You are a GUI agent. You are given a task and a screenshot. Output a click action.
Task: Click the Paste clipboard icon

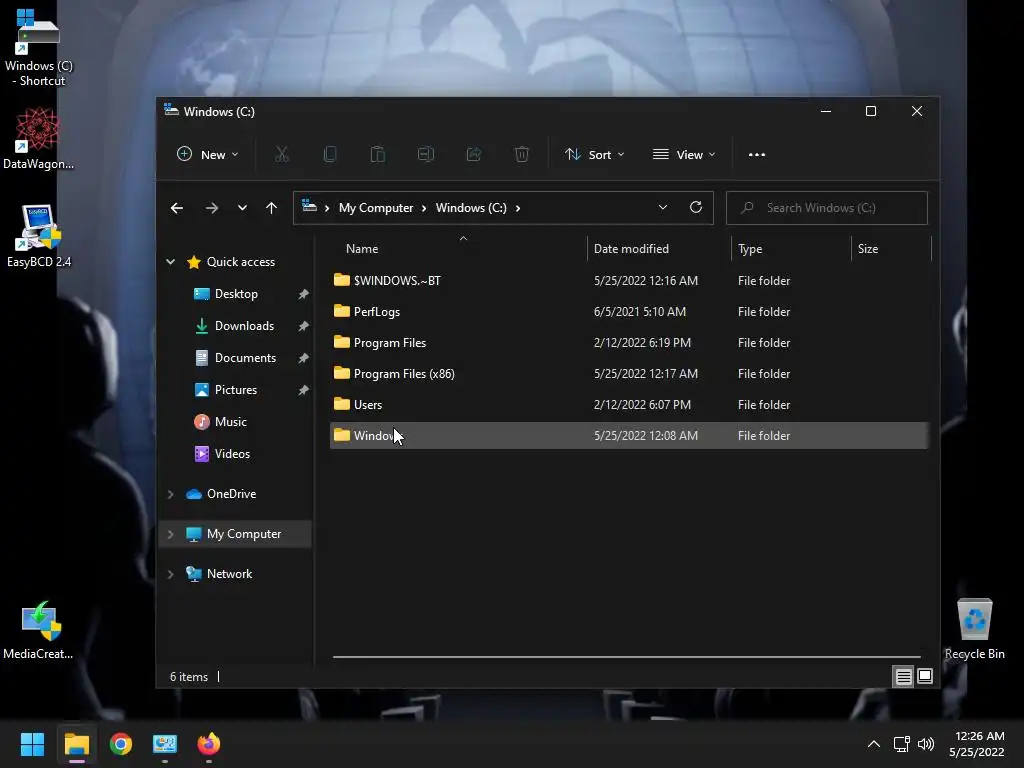coord(377,155)
